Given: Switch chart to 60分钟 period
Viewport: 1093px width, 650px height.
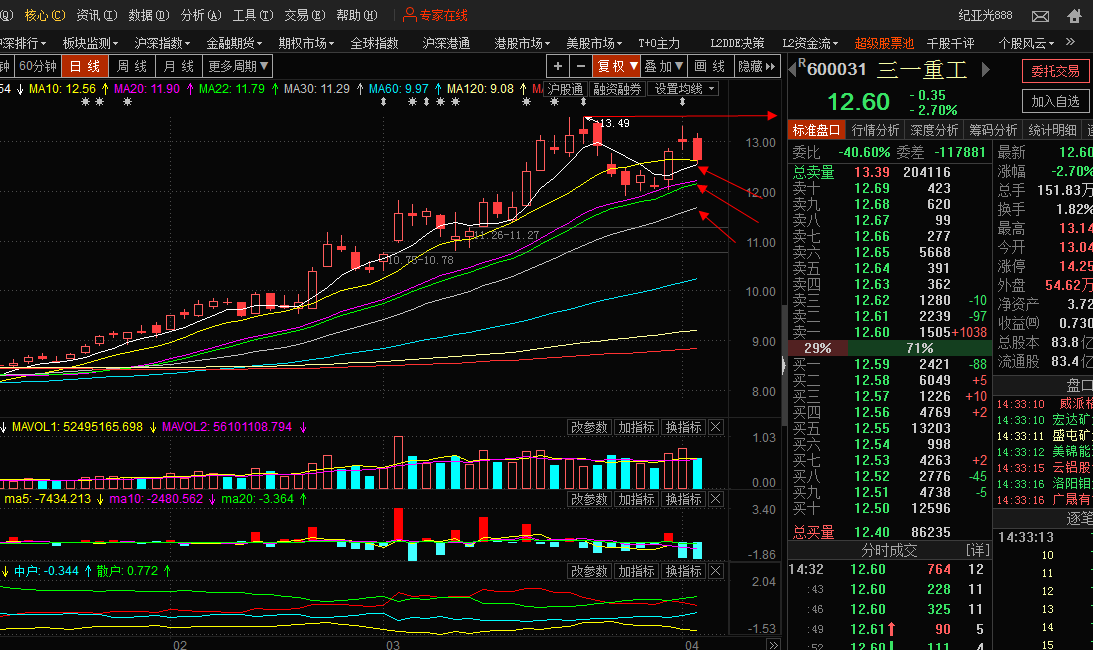Looking at the screenshot, I should (38, 66).
